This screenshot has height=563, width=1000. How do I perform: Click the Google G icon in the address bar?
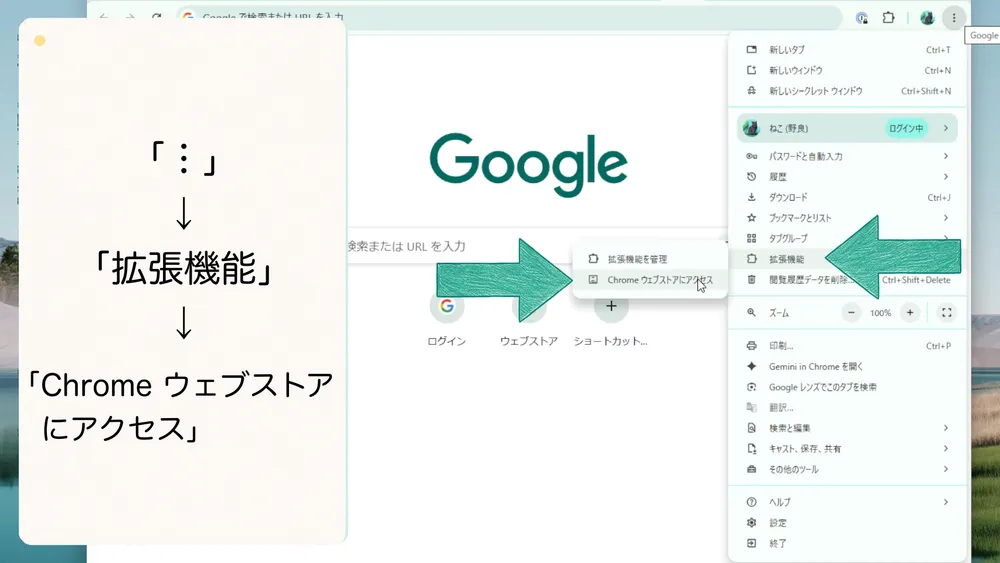188,17
